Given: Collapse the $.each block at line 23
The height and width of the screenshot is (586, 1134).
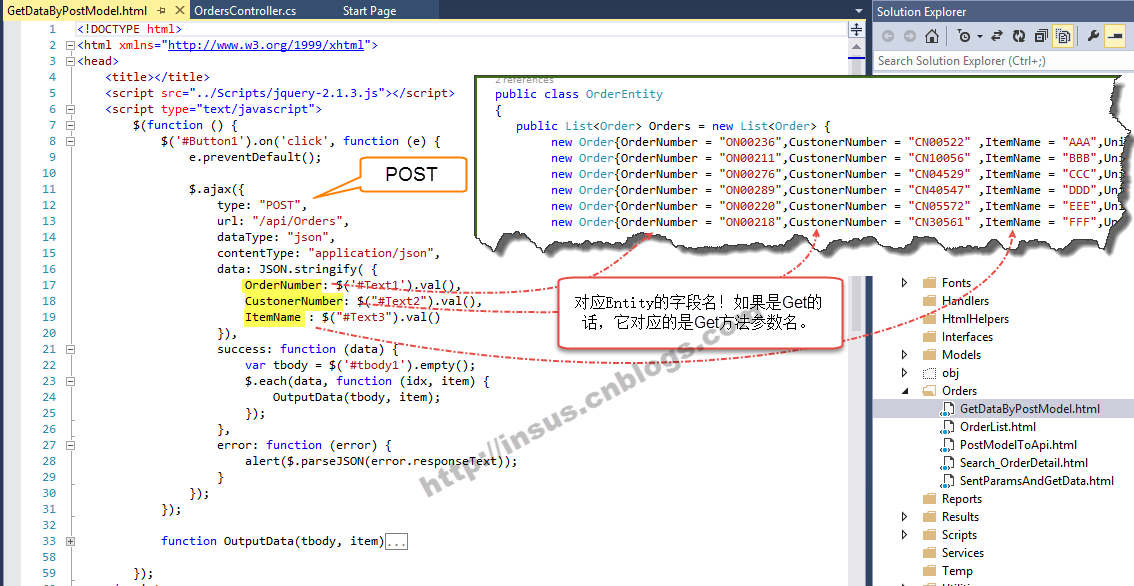Looking at the screenshot, I should tap(70, 381).
